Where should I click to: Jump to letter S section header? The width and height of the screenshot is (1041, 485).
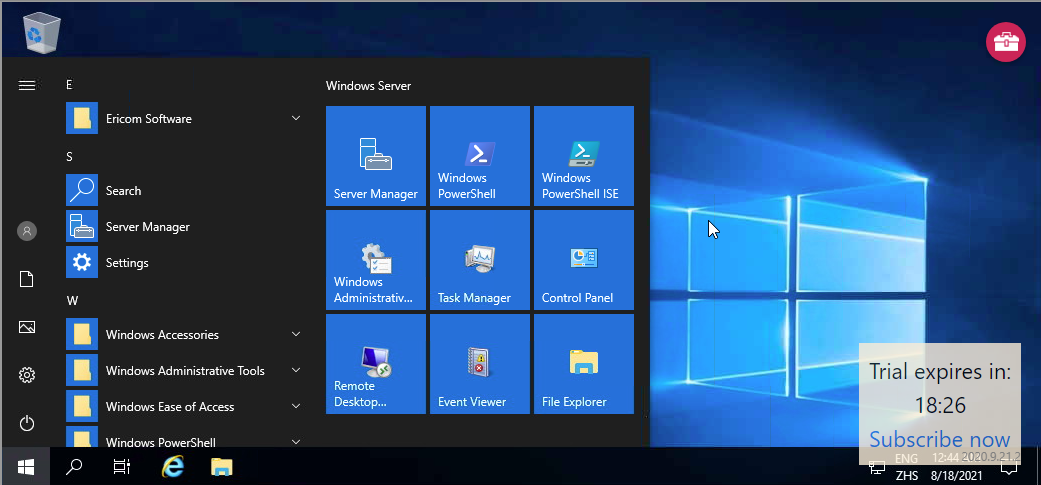coord(69,157)
